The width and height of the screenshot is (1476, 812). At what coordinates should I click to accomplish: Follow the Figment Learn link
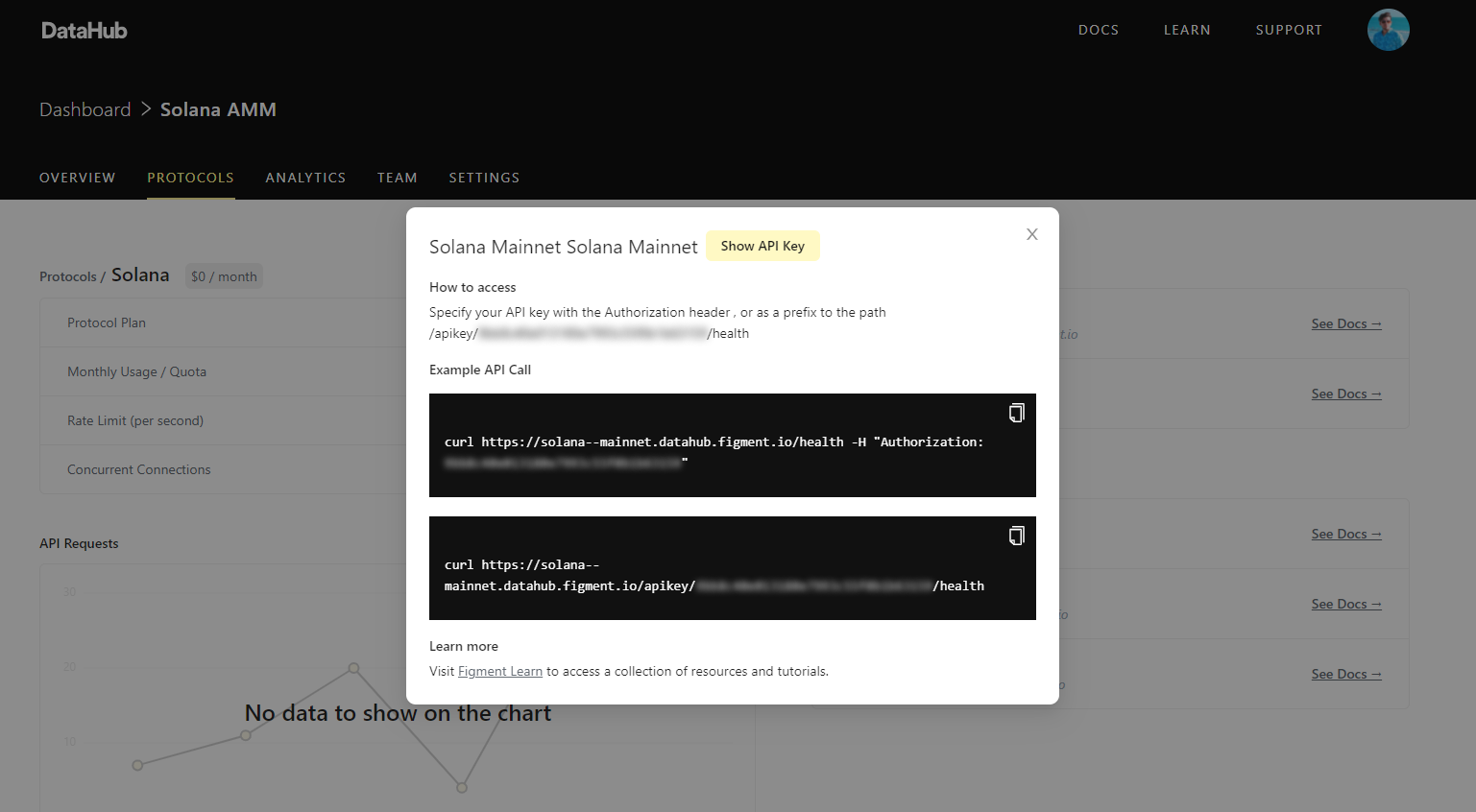(x=500, y=672)
